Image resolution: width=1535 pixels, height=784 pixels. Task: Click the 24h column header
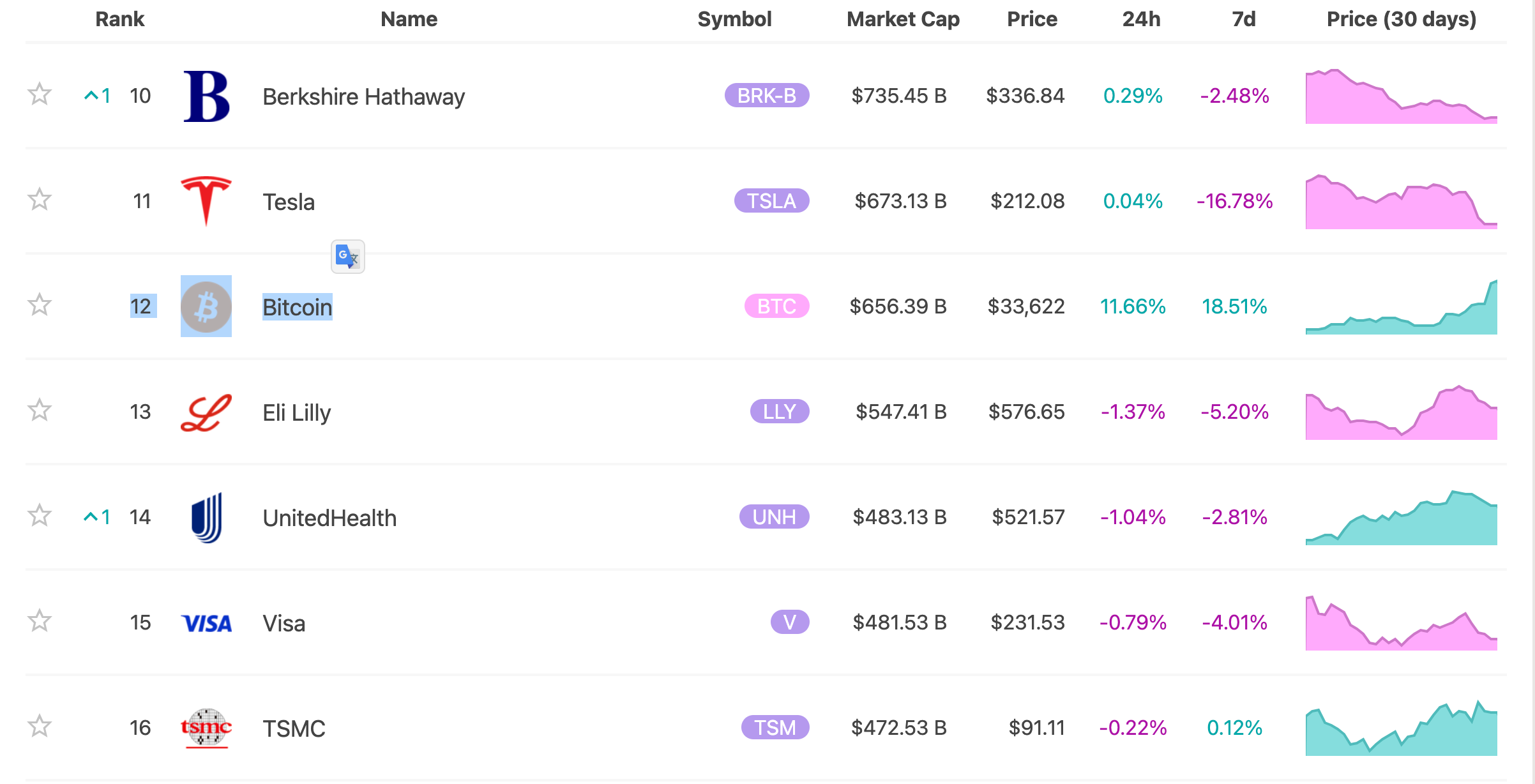click(x=1141, y=19)
